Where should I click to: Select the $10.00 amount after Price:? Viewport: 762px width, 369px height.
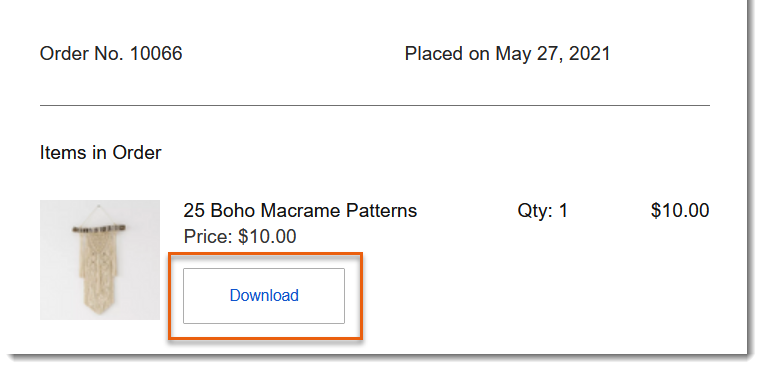pyautogui.click(x=267, y=237)
